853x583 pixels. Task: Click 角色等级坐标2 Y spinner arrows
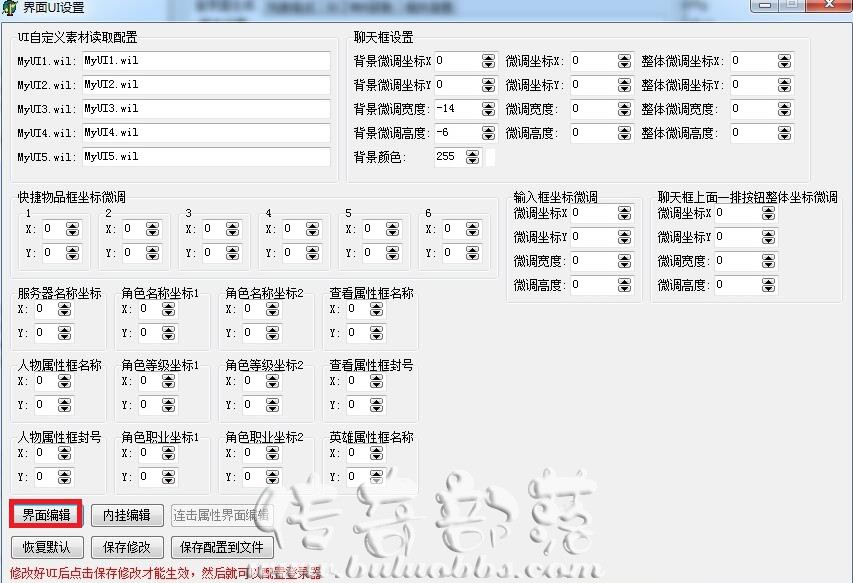pos(272,405)
